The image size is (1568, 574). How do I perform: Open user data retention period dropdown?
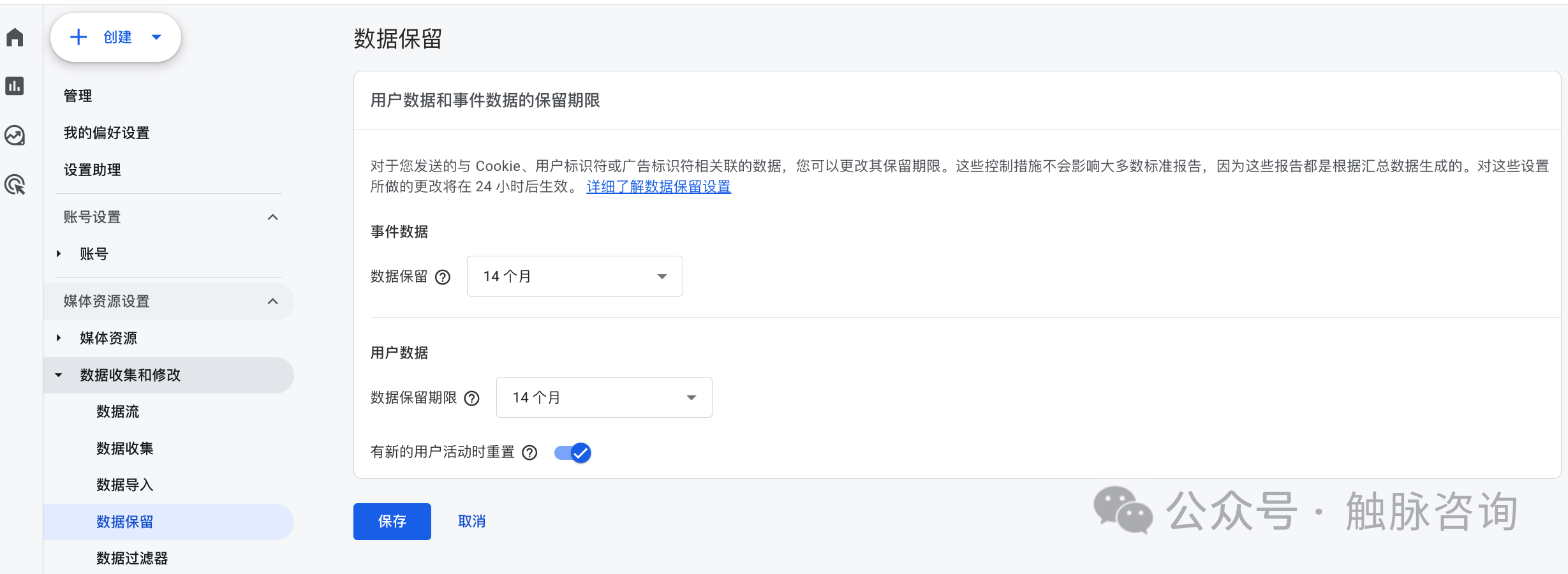(x=603, y=397)
